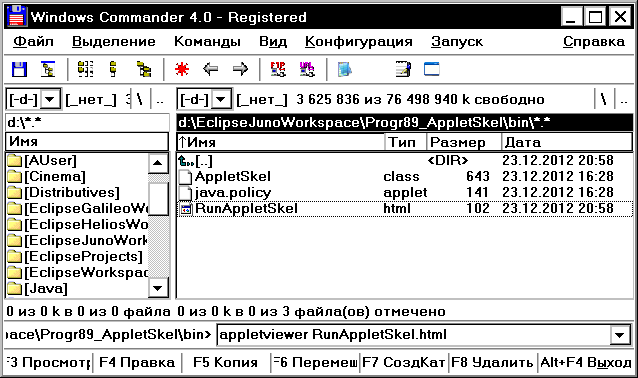
Task: Sort right panel by Тип column header
Action: pos(405,142)
